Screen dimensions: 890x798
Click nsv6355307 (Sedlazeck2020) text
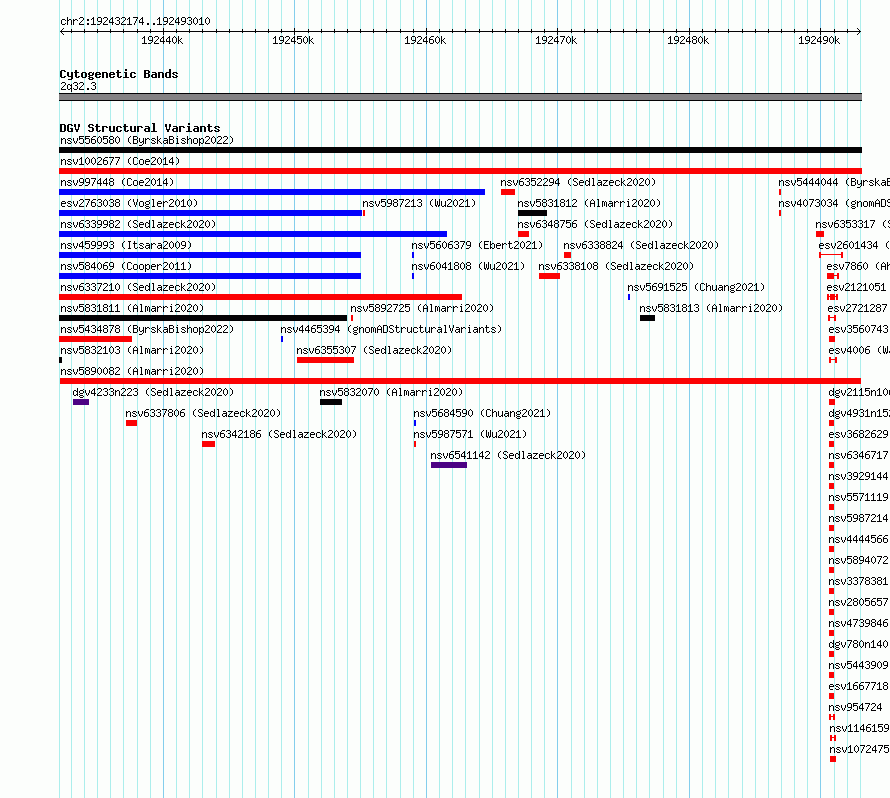374,350
